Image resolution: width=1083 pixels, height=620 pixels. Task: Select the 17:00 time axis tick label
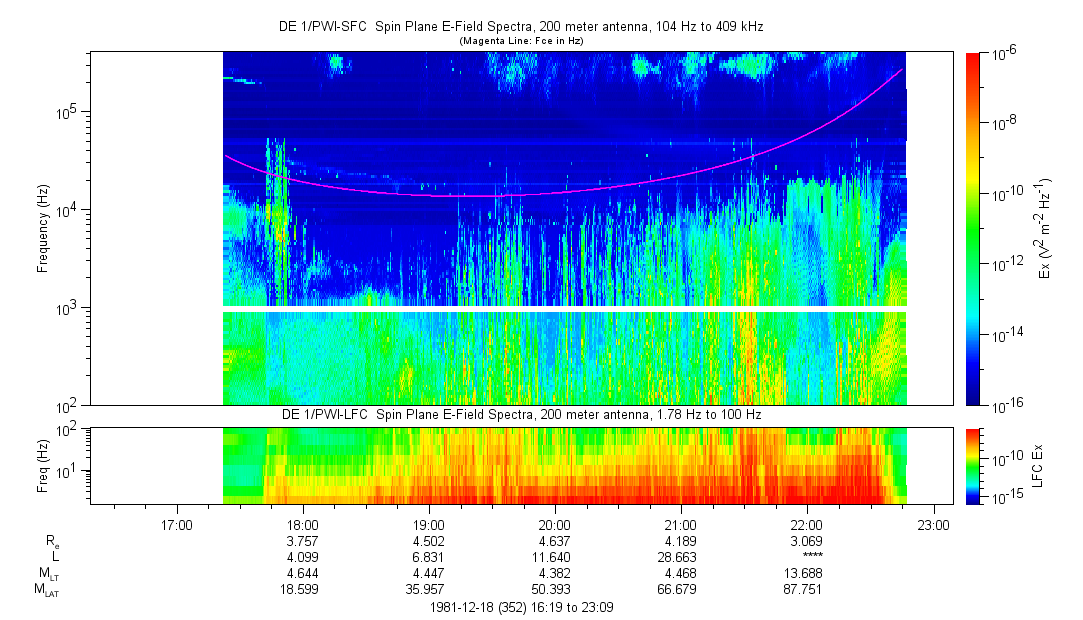[x=176, y=524]
